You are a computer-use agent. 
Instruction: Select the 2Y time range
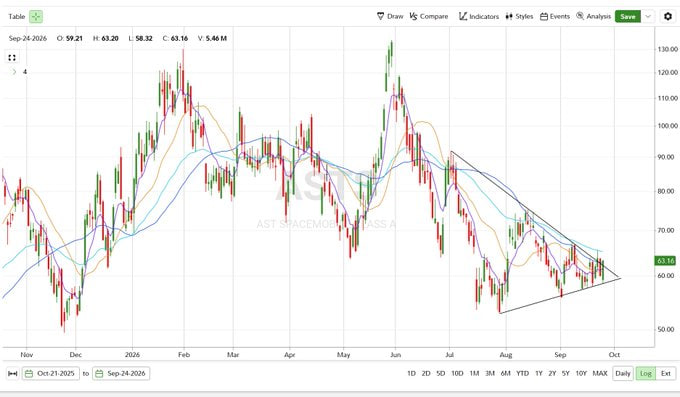click(x=552, y=374)
